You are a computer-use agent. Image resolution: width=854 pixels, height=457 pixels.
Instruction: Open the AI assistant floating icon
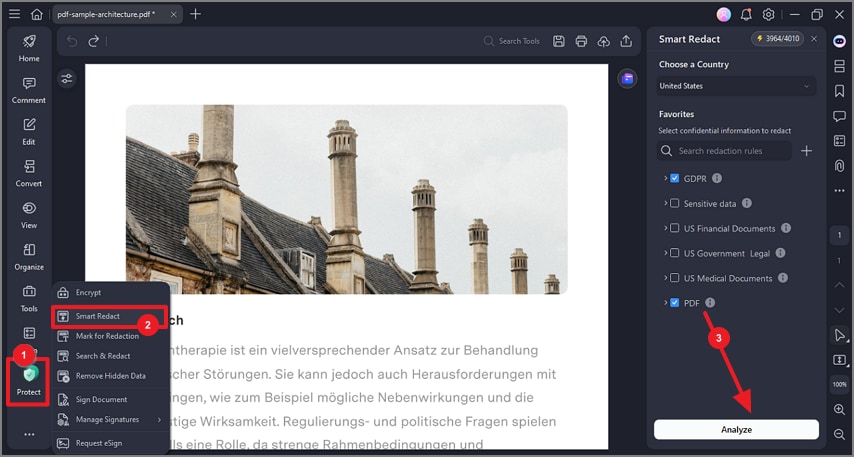(627, 78)
